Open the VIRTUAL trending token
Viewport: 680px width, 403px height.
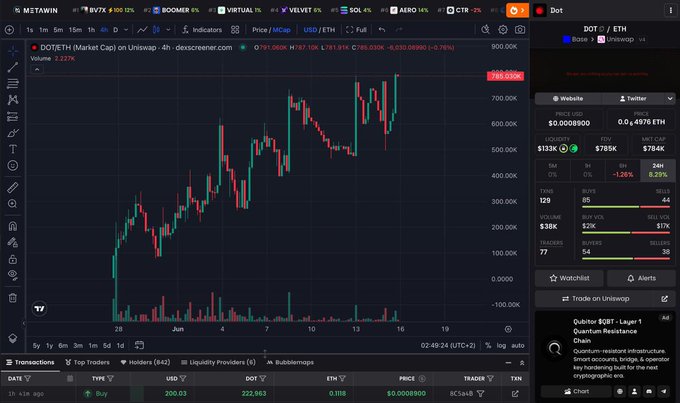[x=235, y=10]
